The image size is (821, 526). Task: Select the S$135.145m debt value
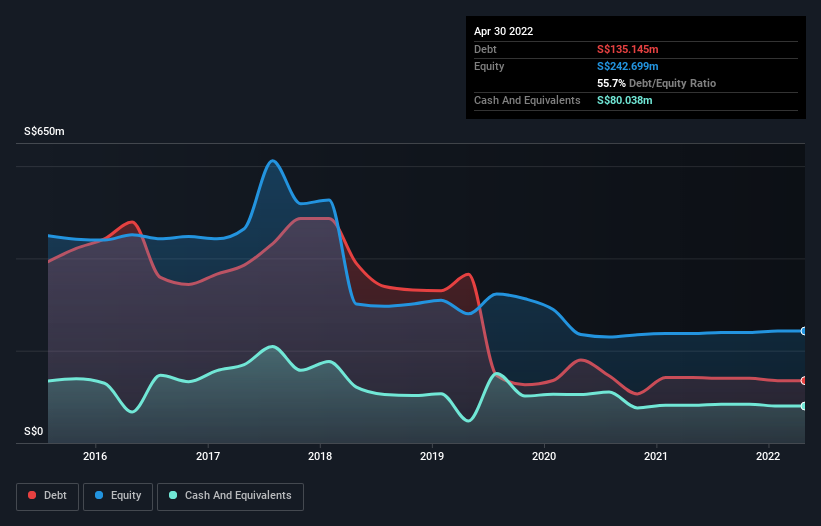627,49
